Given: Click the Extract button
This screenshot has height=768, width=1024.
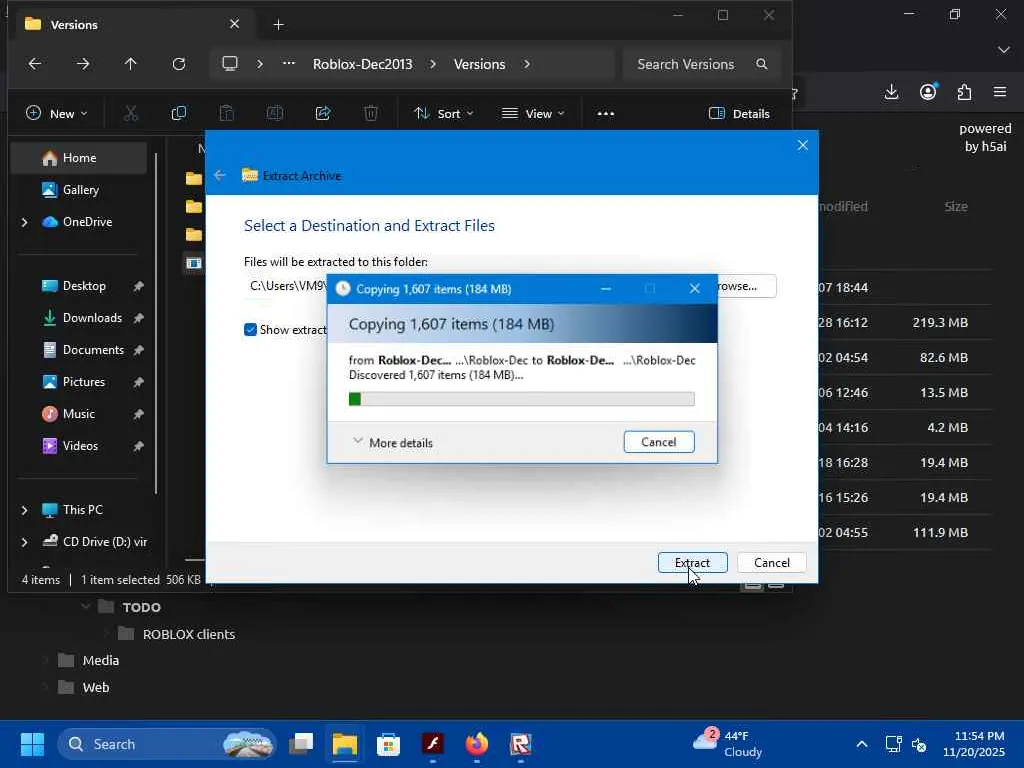Looking at the screenshot, I should point(692,562).
